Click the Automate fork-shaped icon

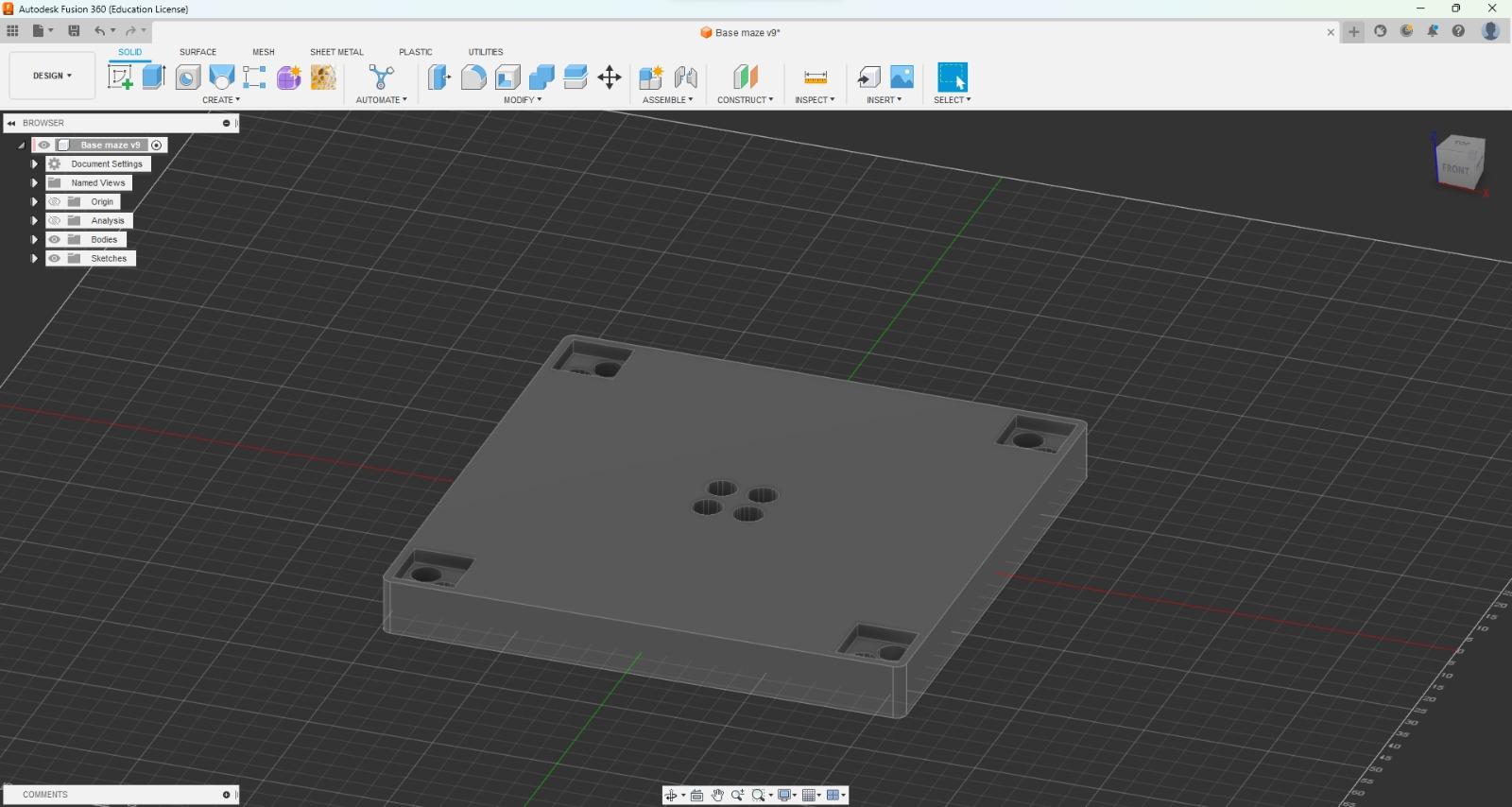tap(381, 77)
